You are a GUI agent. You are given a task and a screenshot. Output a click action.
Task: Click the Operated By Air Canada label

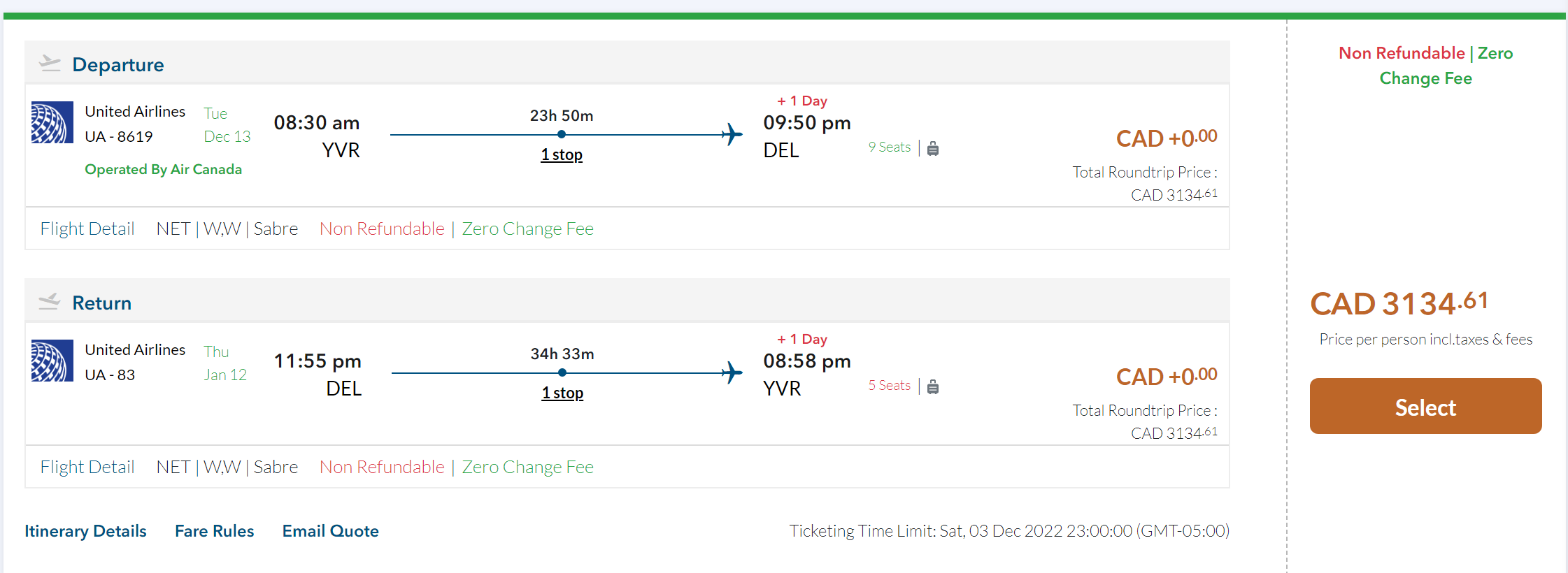163,169
